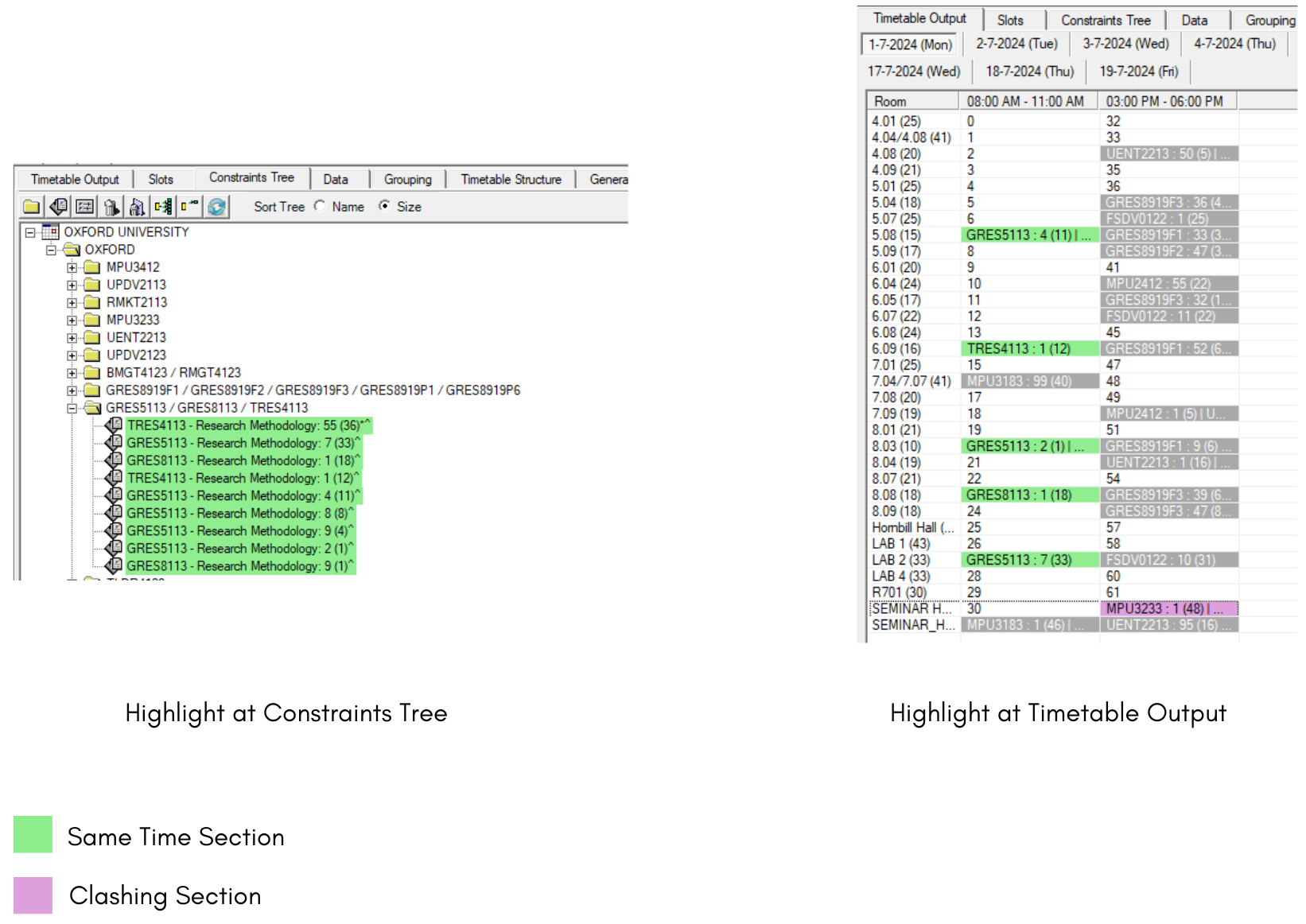Image resolution: width=1306 pixels, height=924 pixels.
Task: Click the properties list toolbar icon
Action: point(85,207)
